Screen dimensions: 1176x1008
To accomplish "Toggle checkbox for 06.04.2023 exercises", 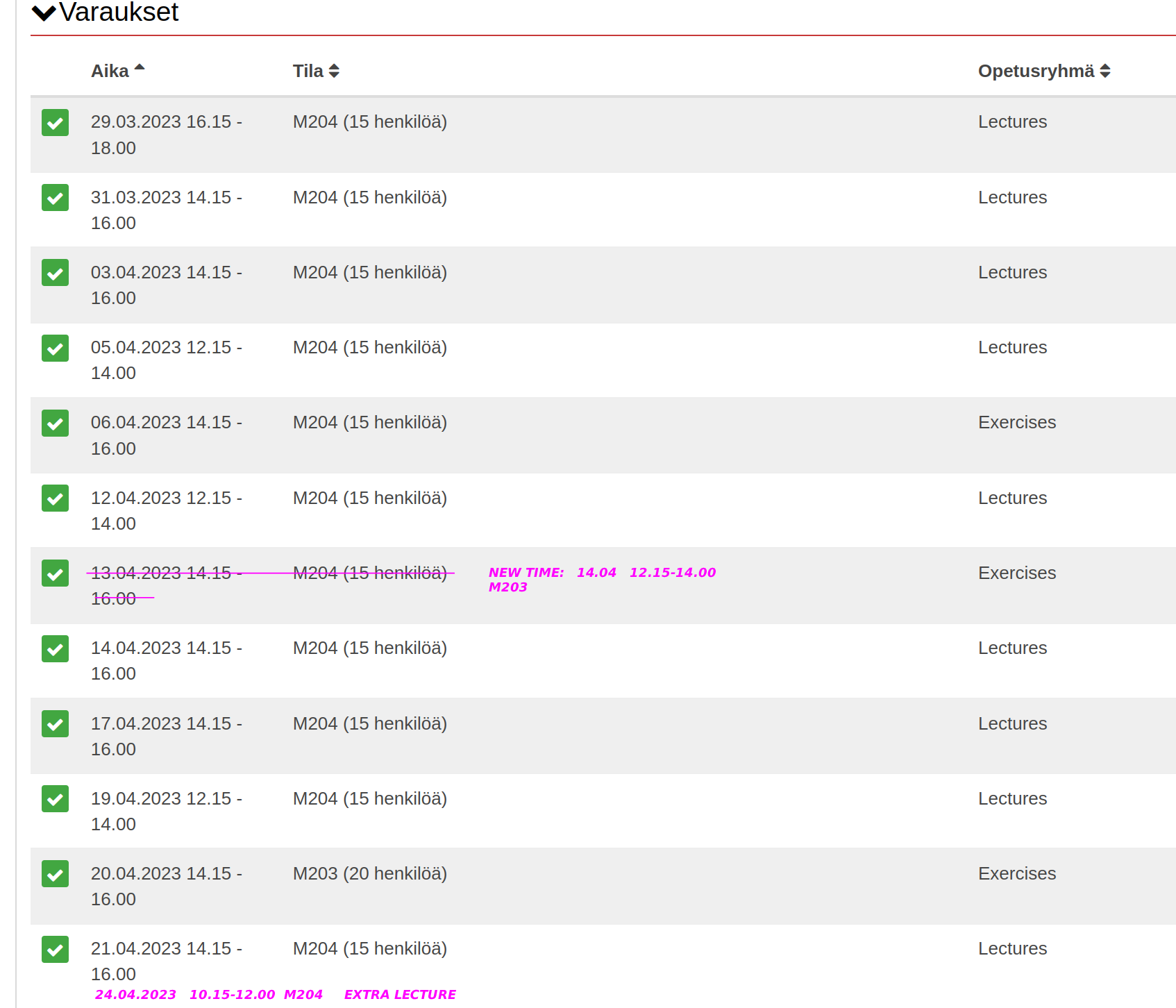I will (55, 423).
